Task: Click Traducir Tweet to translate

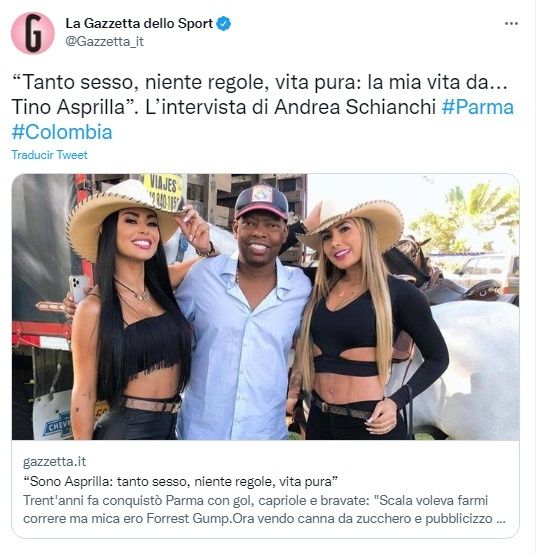Action: [x=49, y=155]
